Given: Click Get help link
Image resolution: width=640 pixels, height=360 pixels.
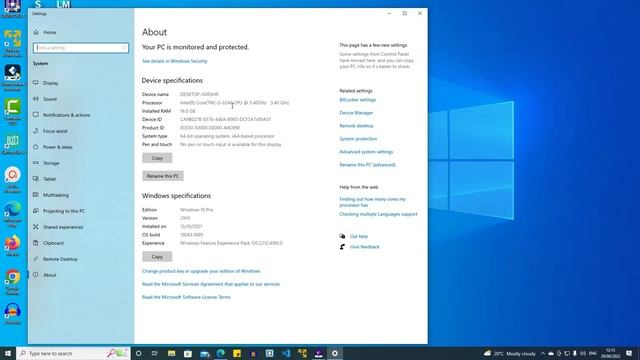Looking at the screenshot, I should pos(359,236).
